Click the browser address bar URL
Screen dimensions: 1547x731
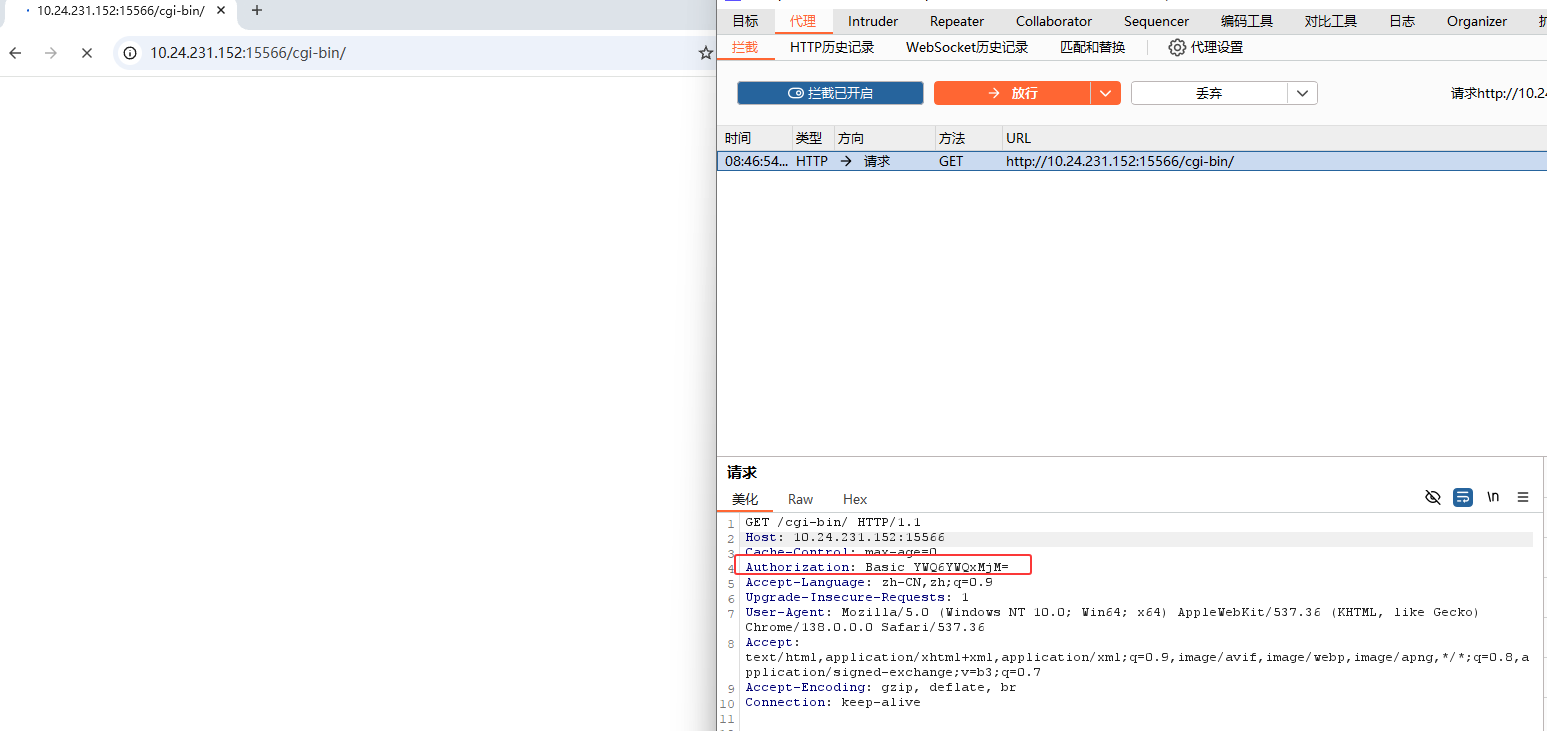coord(248,53)
